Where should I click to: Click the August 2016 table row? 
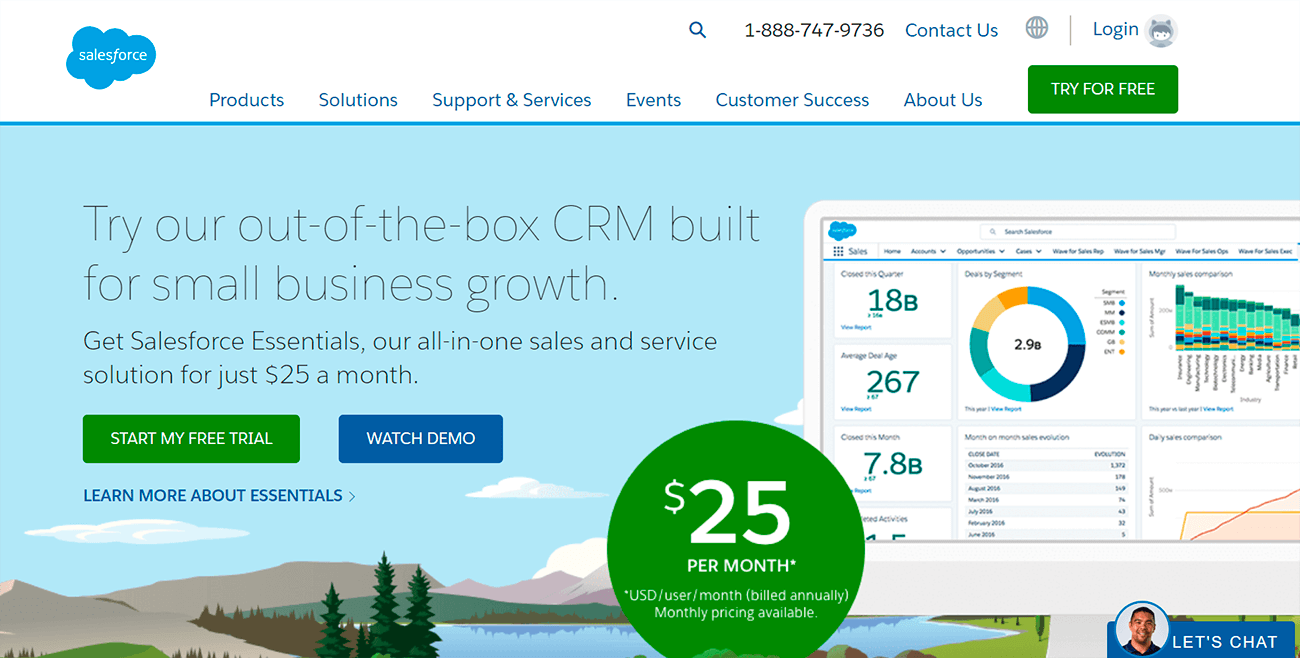pyautogui.click(x=1046, y=488)
